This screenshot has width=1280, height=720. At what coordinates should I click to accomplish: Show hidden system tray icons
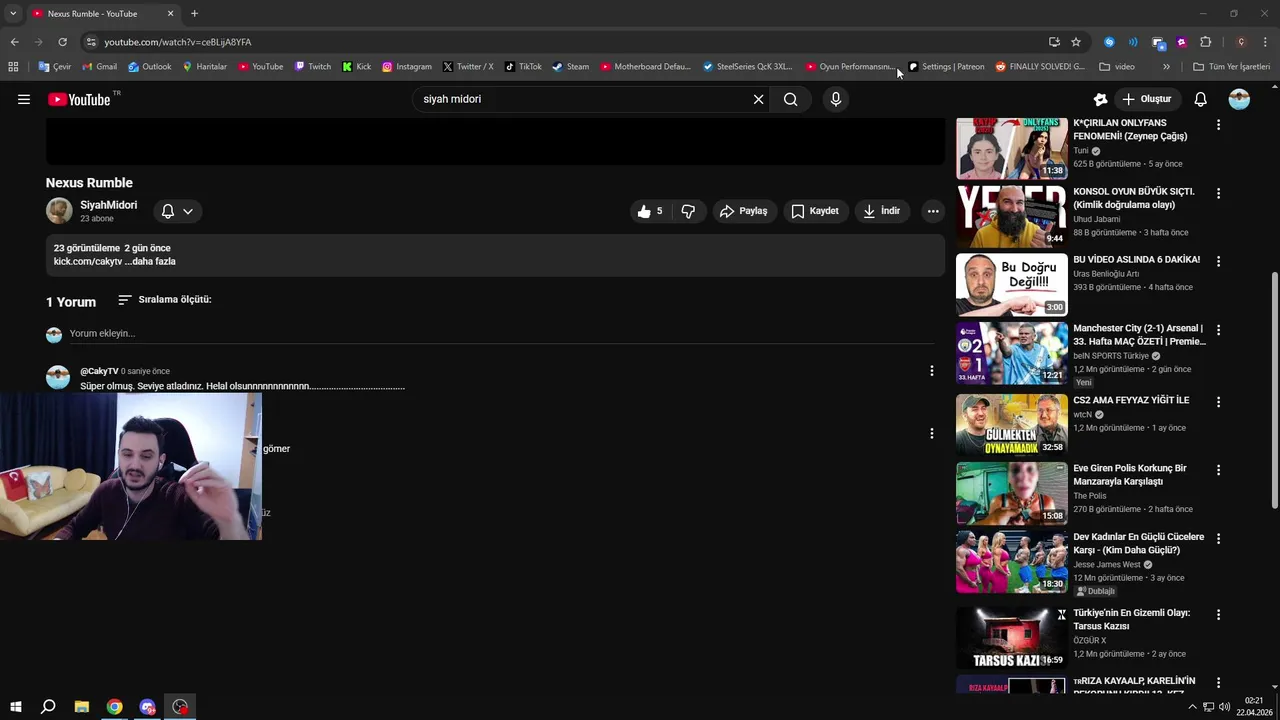[1192, 707]
